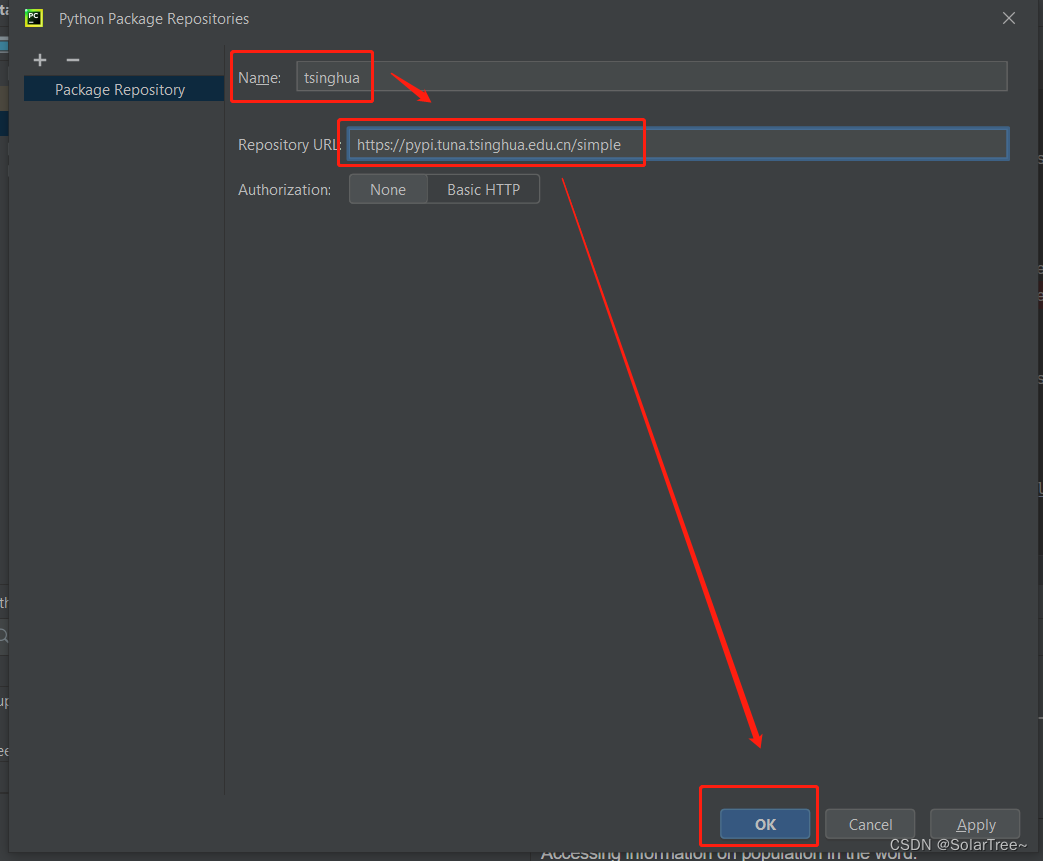Viewport: 1043px width, 861px height.
Task: Apply the repository changes
Action: click(975, 824)
